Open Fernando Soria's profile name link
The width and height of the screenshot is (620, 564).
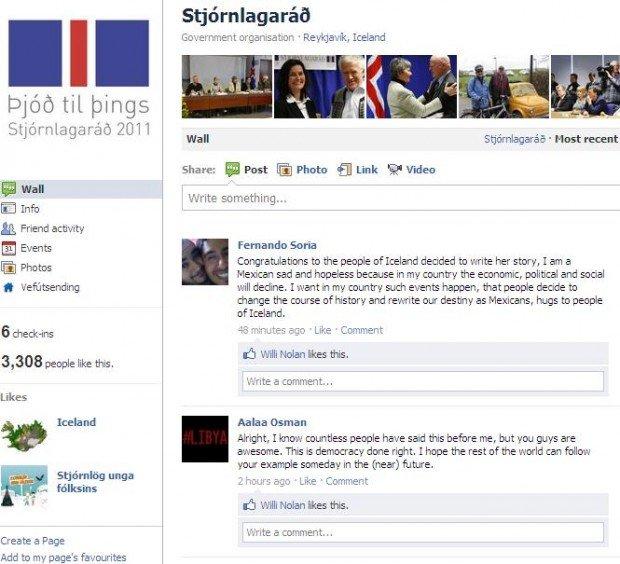click(x=277, y=245)
